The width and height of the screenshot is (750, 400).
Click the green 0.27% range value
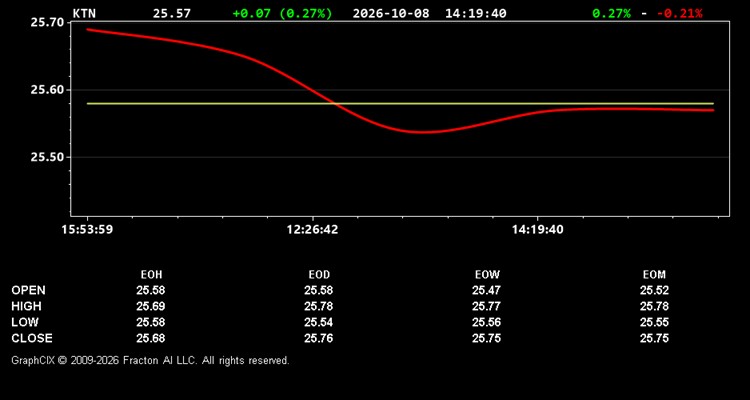click(611, 13)
